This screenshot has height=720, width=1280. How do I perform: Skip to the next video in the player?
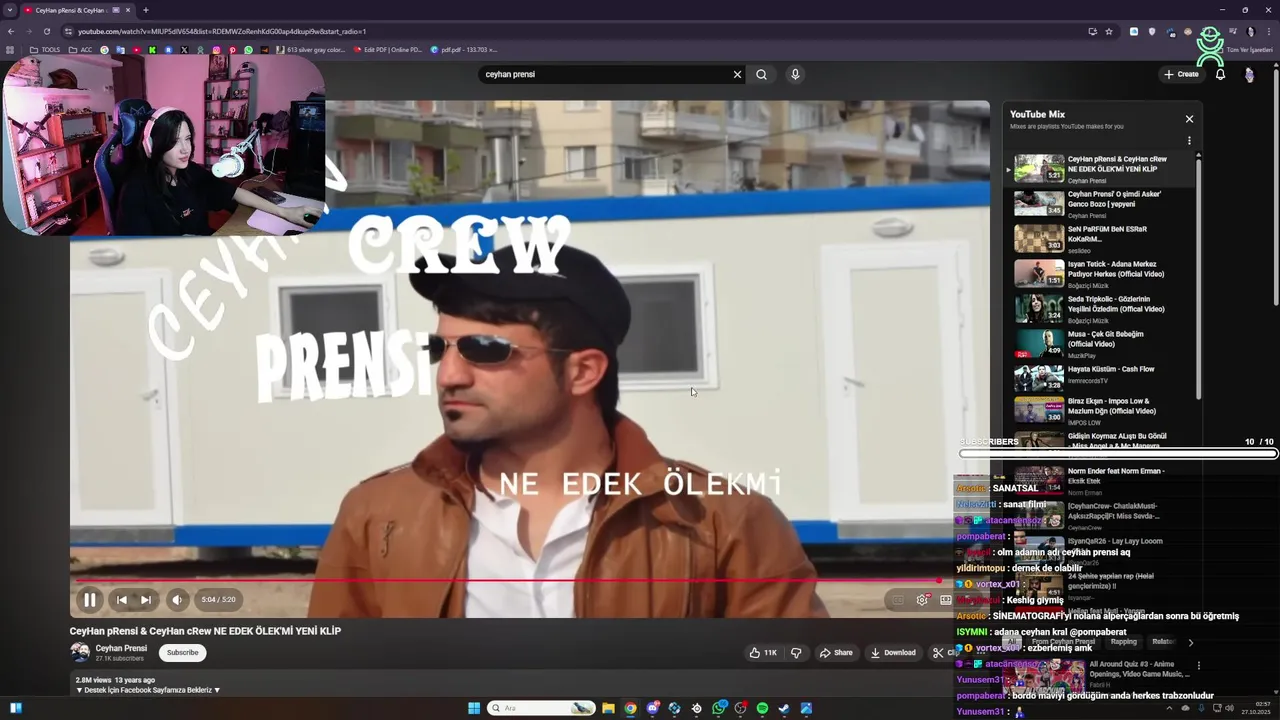(x=146, y=600)
